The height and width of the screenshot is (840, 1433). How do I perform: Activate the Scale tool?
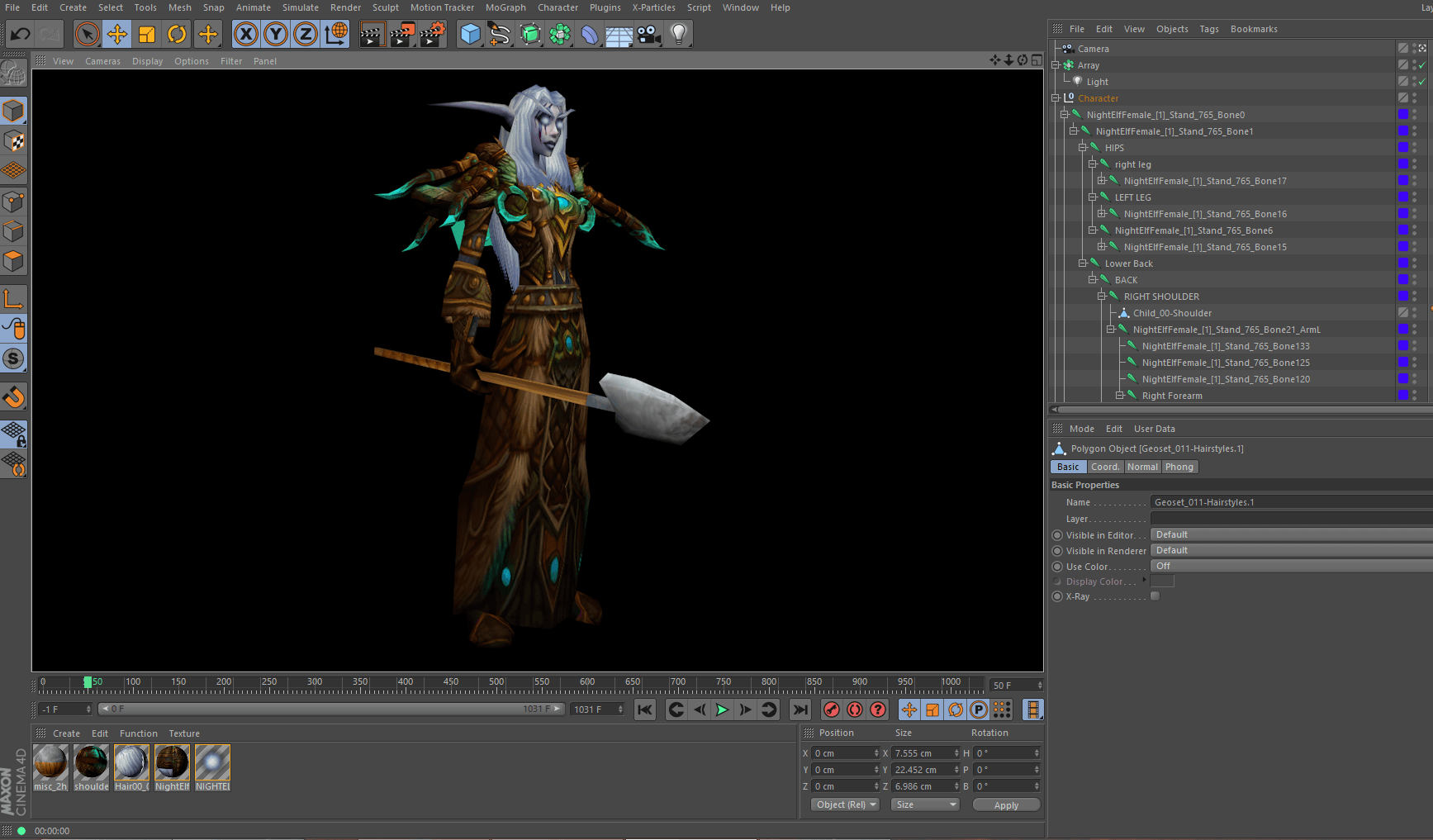tap(147, 34)
